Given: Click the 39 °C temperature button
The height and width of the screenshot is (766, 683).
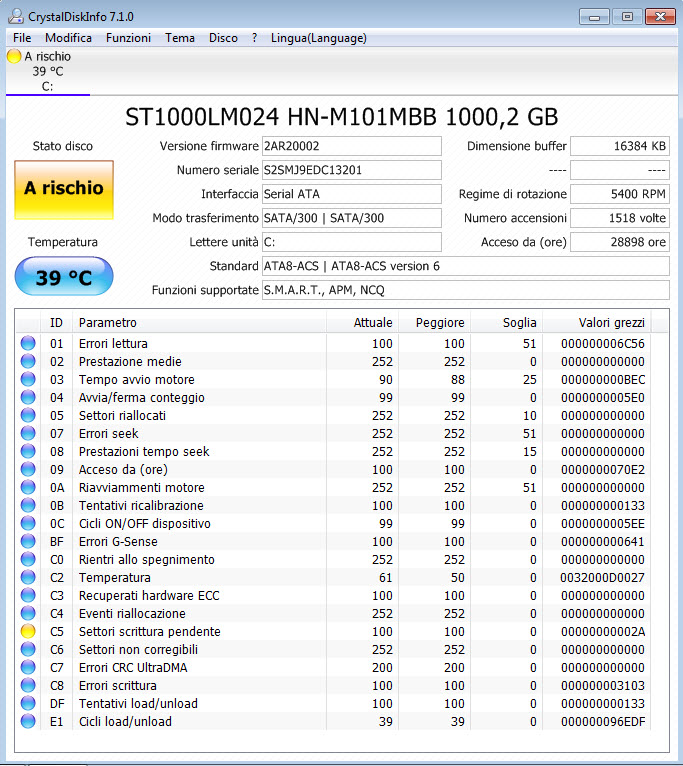Looking at the screenshot, I should [64, 277].
